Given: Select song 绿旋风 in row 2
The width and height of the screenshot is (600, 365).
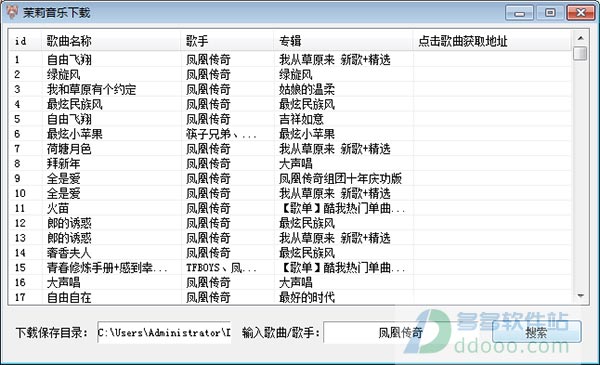Looking at the screenshot, I should point(64,75).
